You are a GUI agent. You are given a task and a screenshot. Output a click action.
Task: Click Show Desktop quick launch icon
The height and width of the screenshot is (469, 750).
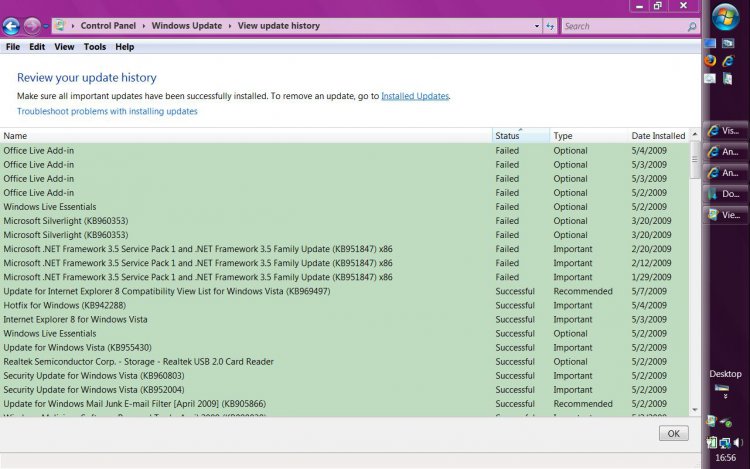[x=710, y=44]
